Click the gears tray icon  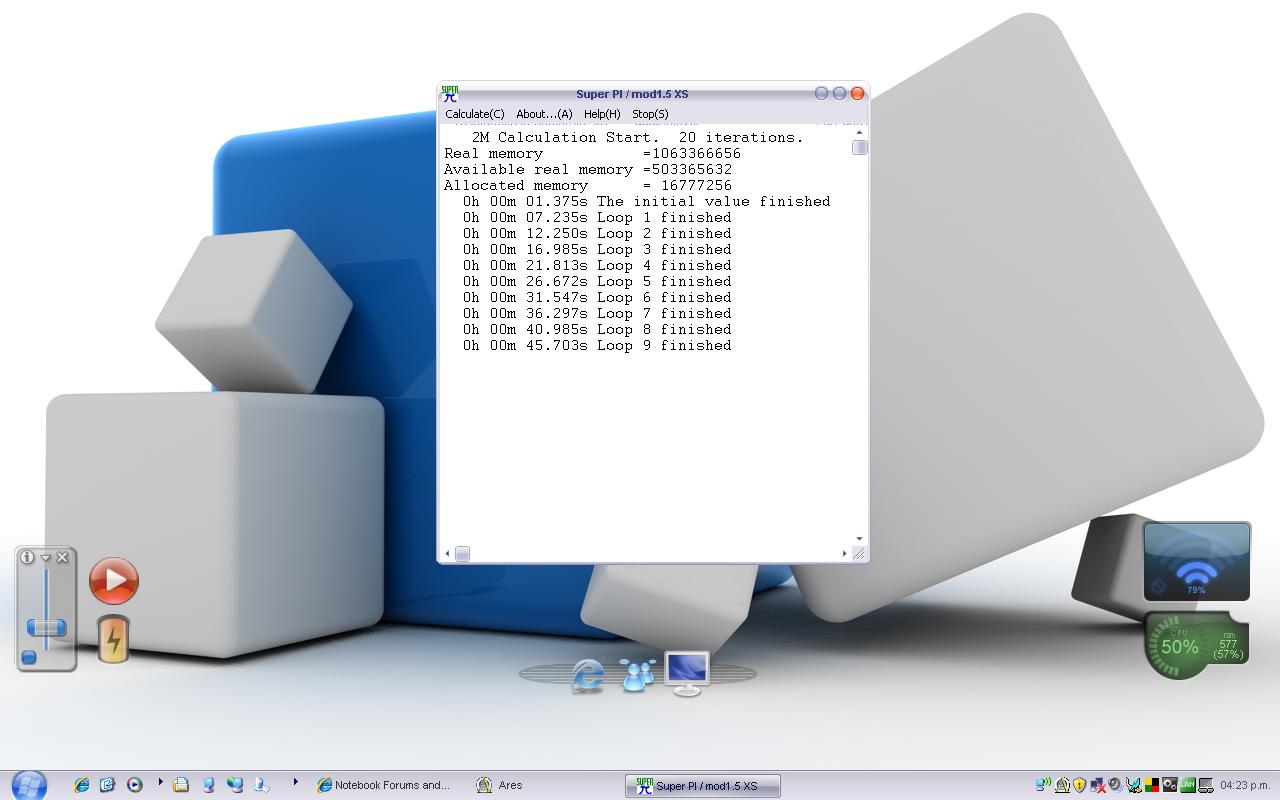click(x=1169, y=785)
